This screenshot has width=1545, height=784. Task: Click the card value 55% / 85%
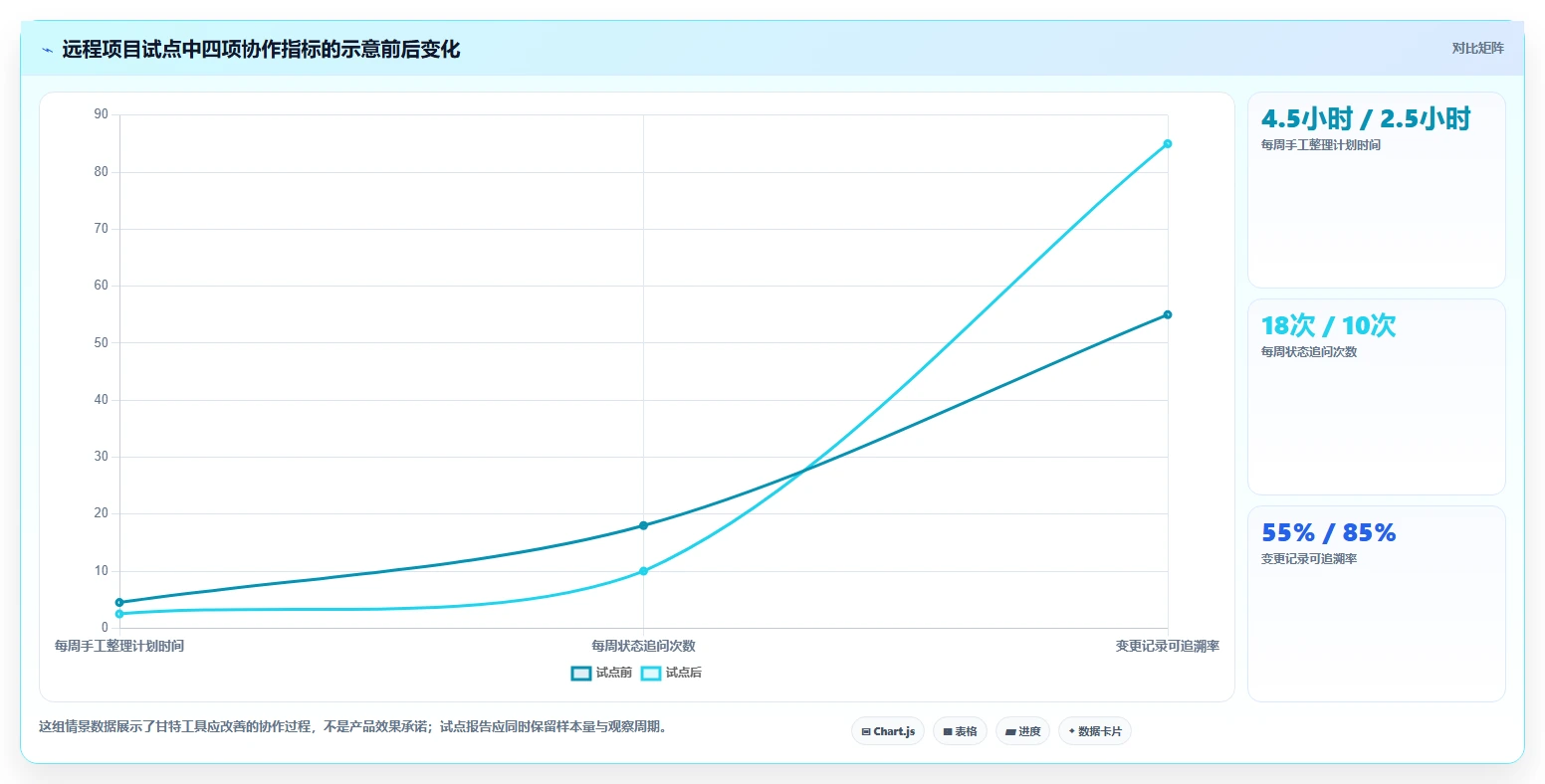pos(1329,532)
